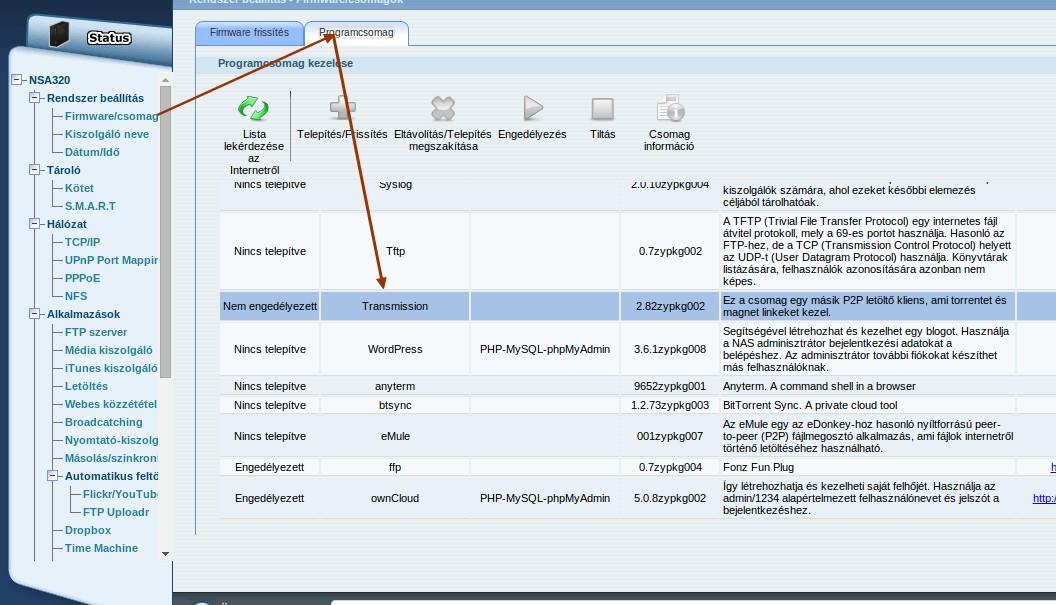Collapse the NSA320 root tree node

coord(17,79)
